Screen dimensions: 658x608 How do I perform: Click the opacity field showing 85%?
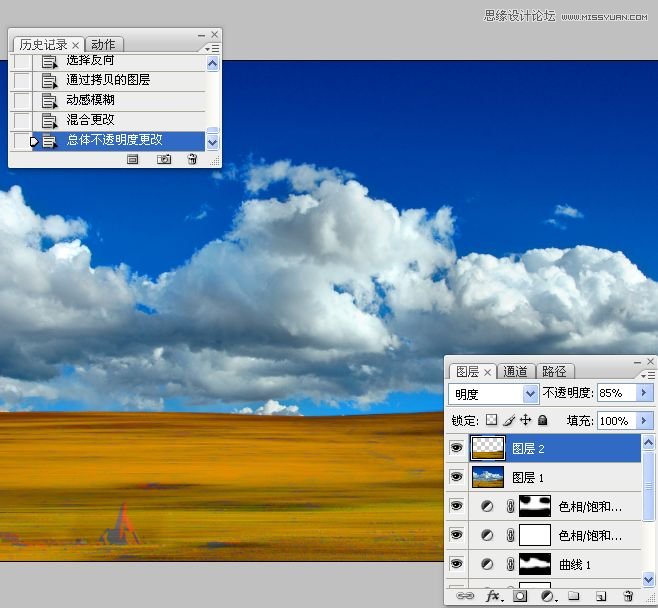[x=616, y=393]
